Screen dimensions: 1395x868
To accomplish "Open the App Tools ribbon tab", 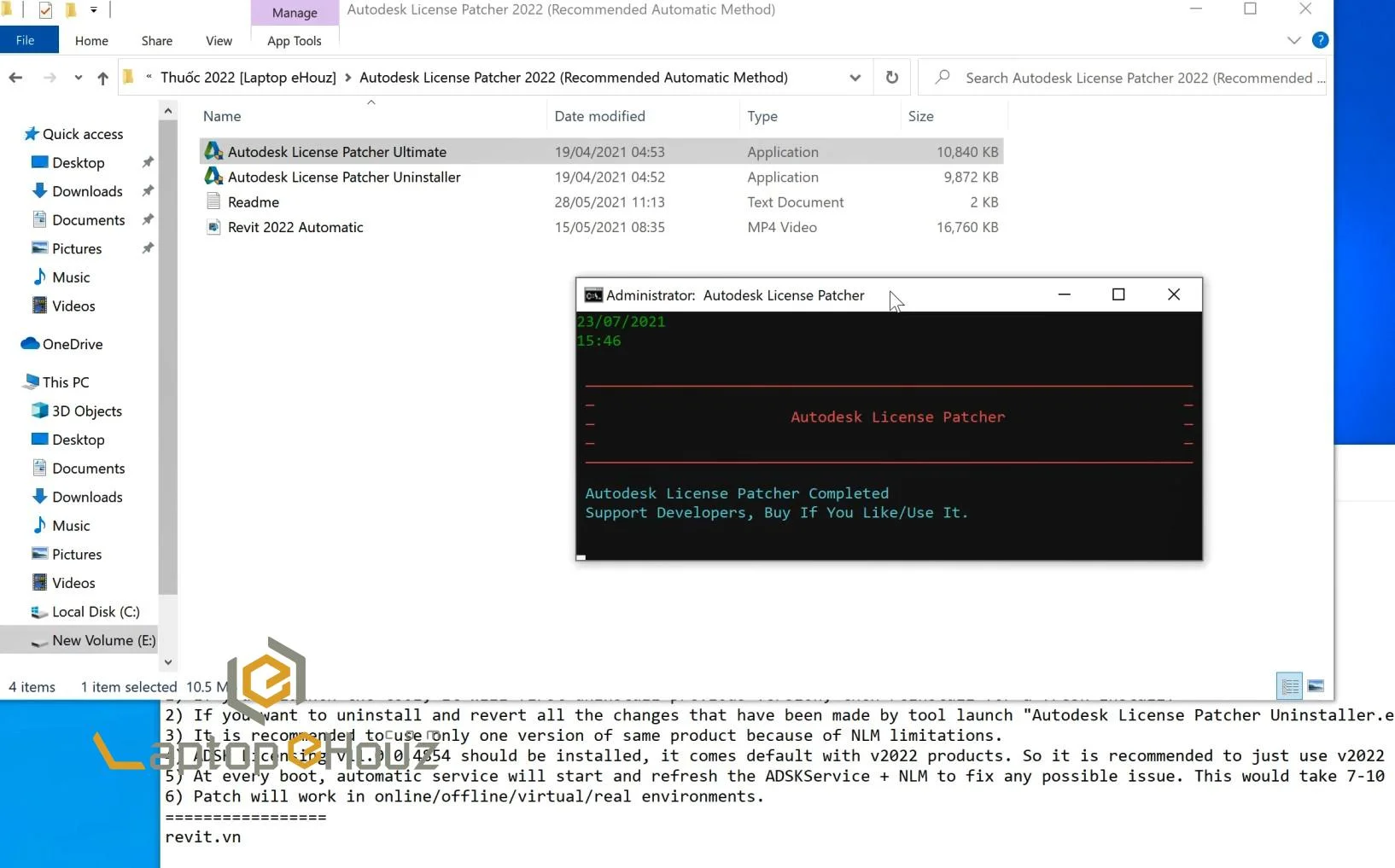I will point(295,40).
